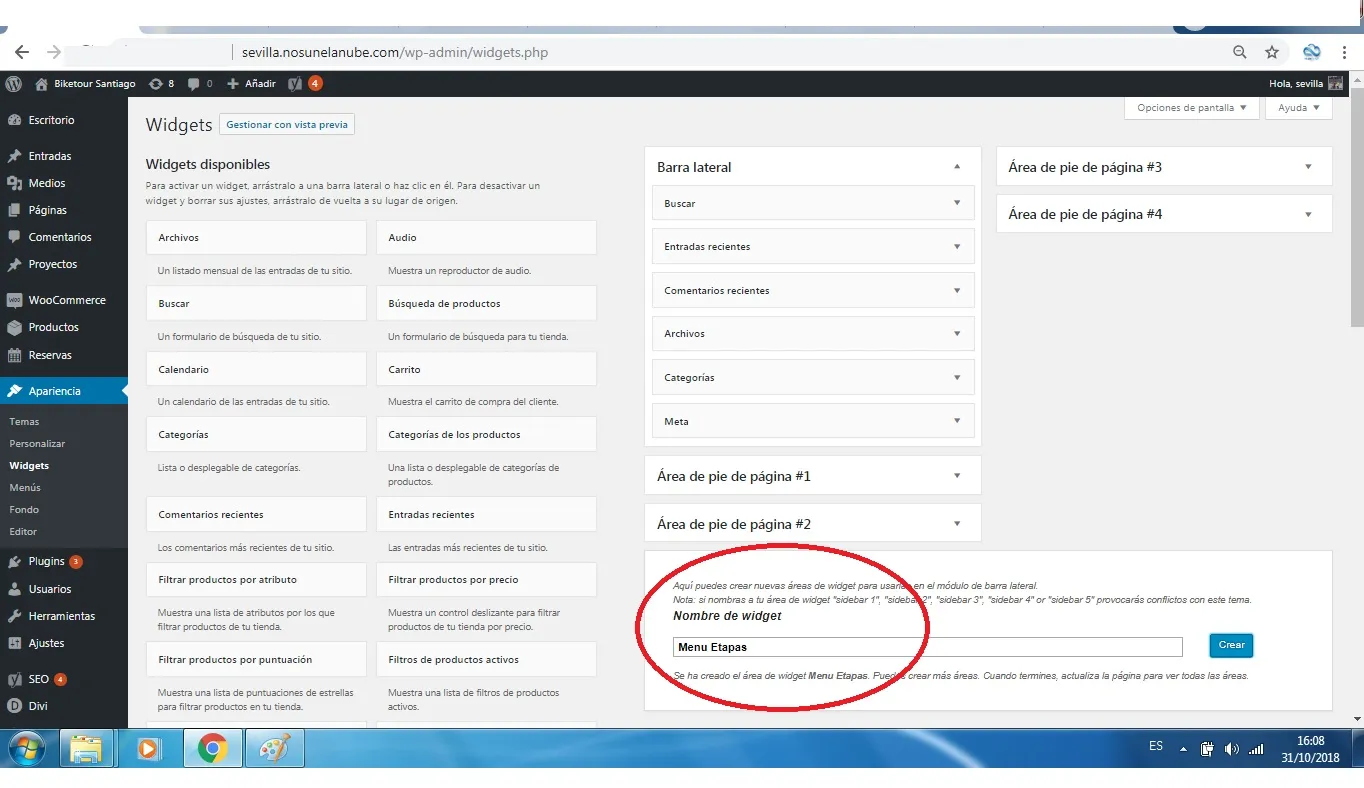Expand Área de pie de página #3
Screen dimensions: 1364x788
[x=1308, y=167]
